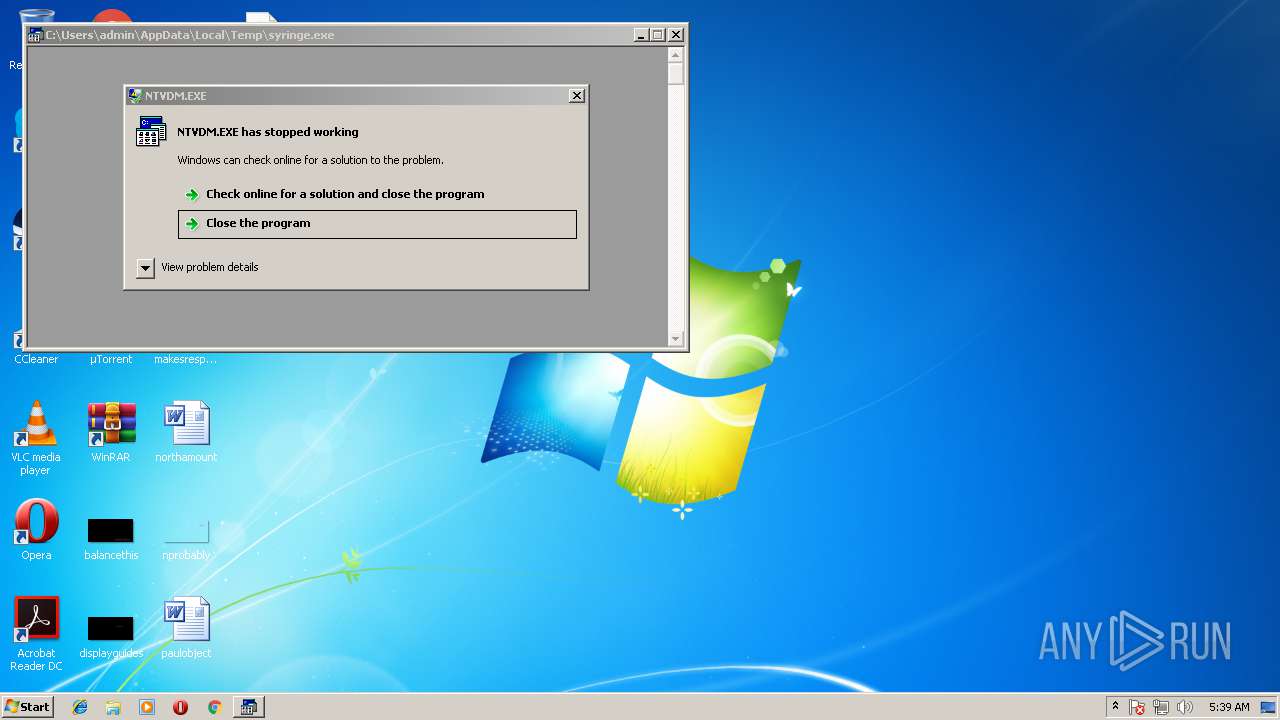
Task: Open network tray icon
Action: point(1161,707)
